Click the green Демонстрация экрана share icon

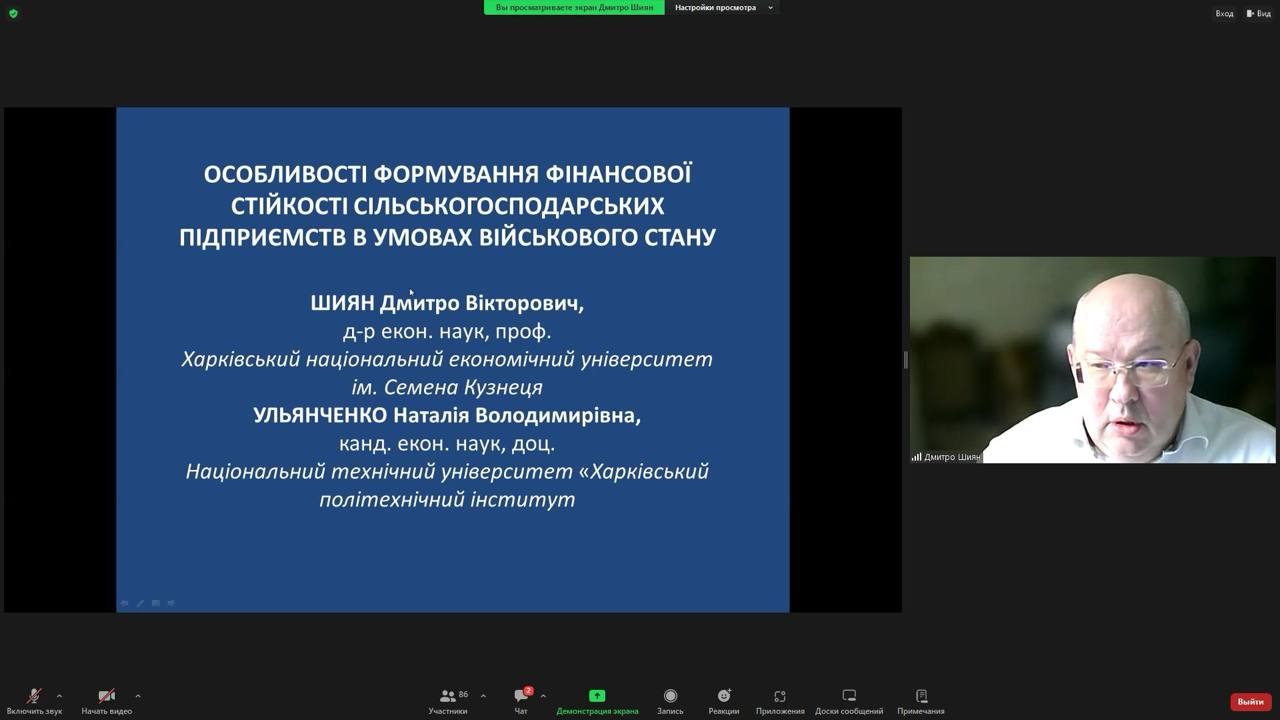click(597, 696)
